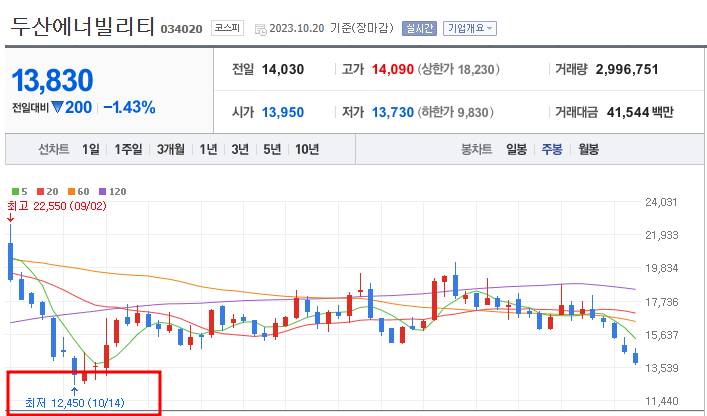Click the 코스피 market badge
Image resolution: width=707 pixels, height=416 pixels.
pos(227,28)
